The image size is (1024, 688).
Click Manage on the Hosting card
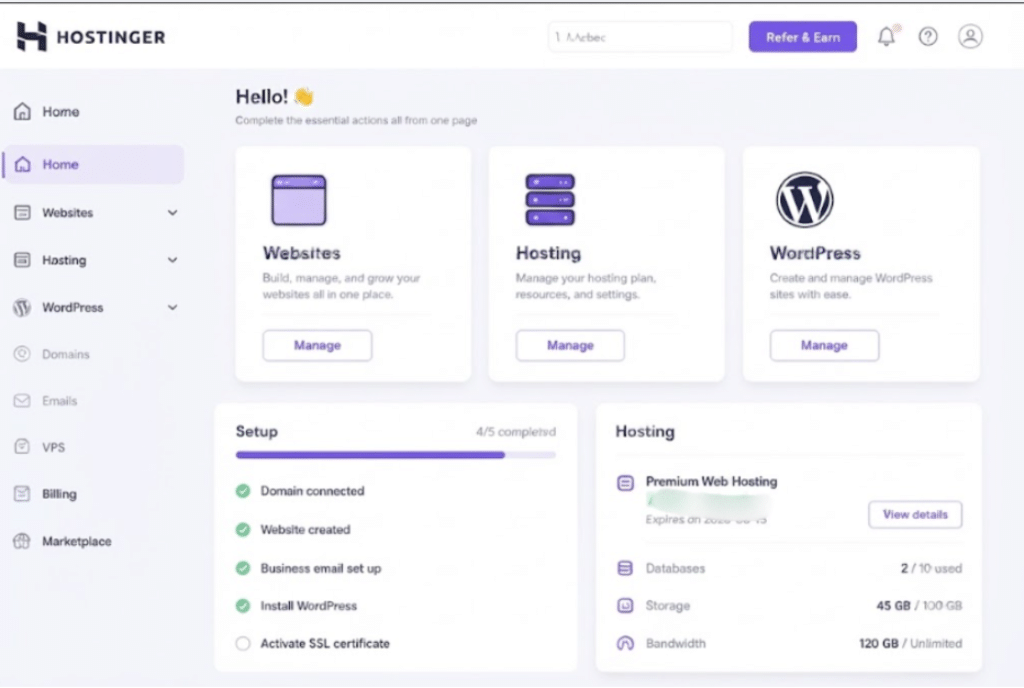570,345
